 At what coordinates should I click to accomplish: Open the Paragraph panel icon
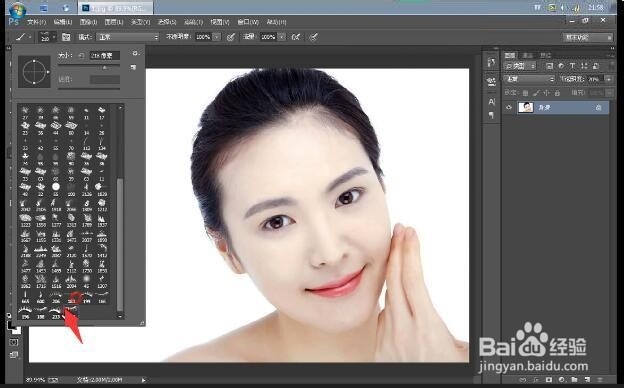(491, 115)
